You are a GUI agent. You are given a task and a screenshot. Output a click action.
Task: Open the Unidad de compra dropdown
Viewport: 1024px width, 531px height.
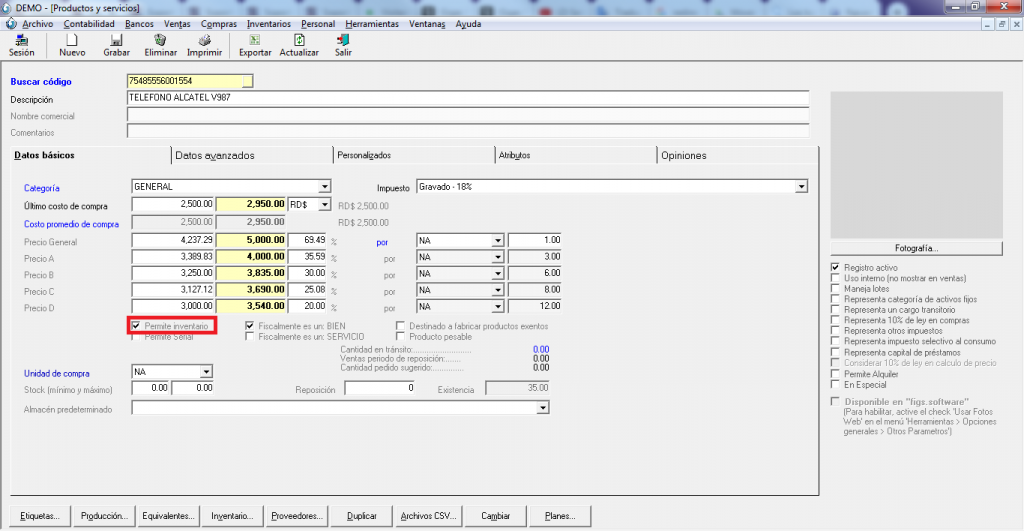[206, 371]
